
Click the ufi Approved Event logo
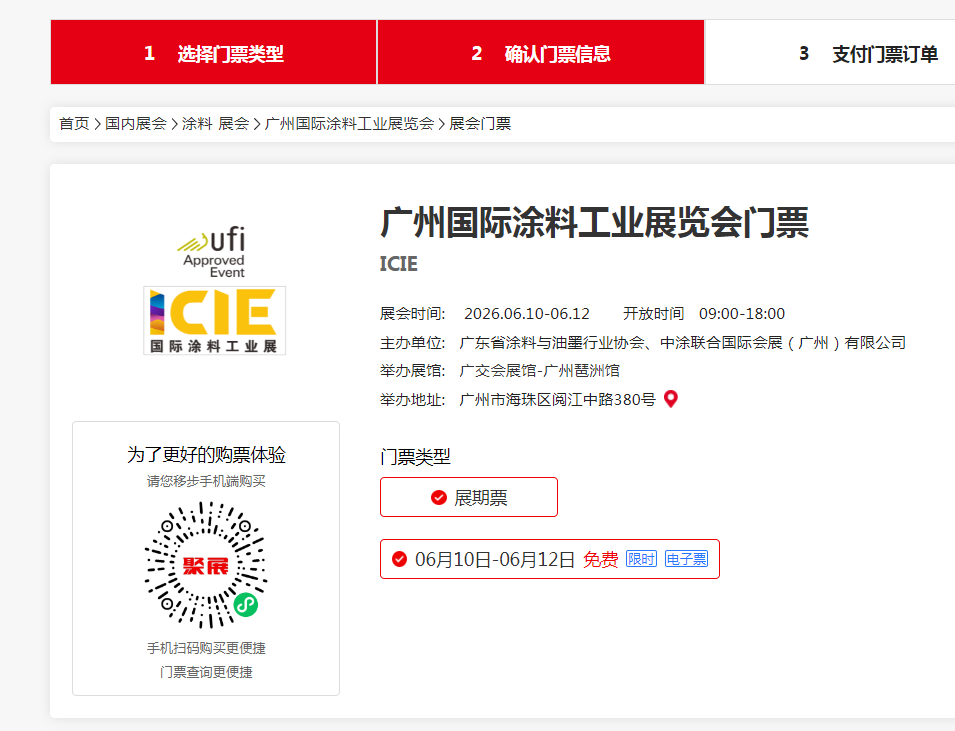coord(213,253)
